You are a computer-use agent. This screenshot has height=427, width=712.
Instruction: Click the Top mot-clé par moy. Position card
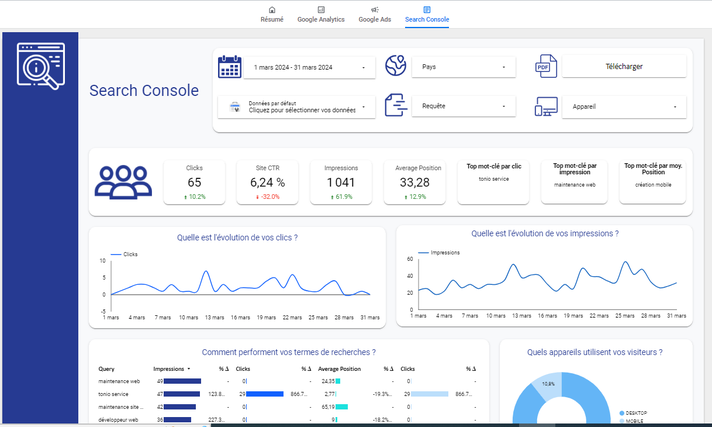[x=653, y=182]
